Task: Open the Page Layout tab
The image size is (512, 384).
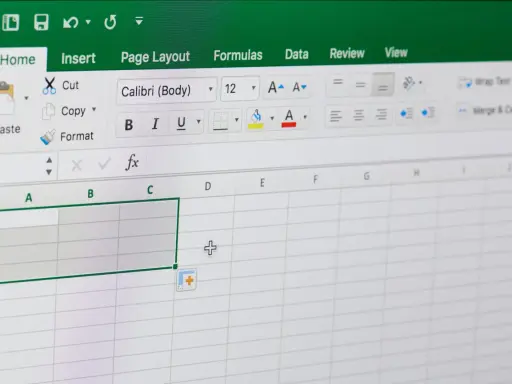Action: pos(155,57)
